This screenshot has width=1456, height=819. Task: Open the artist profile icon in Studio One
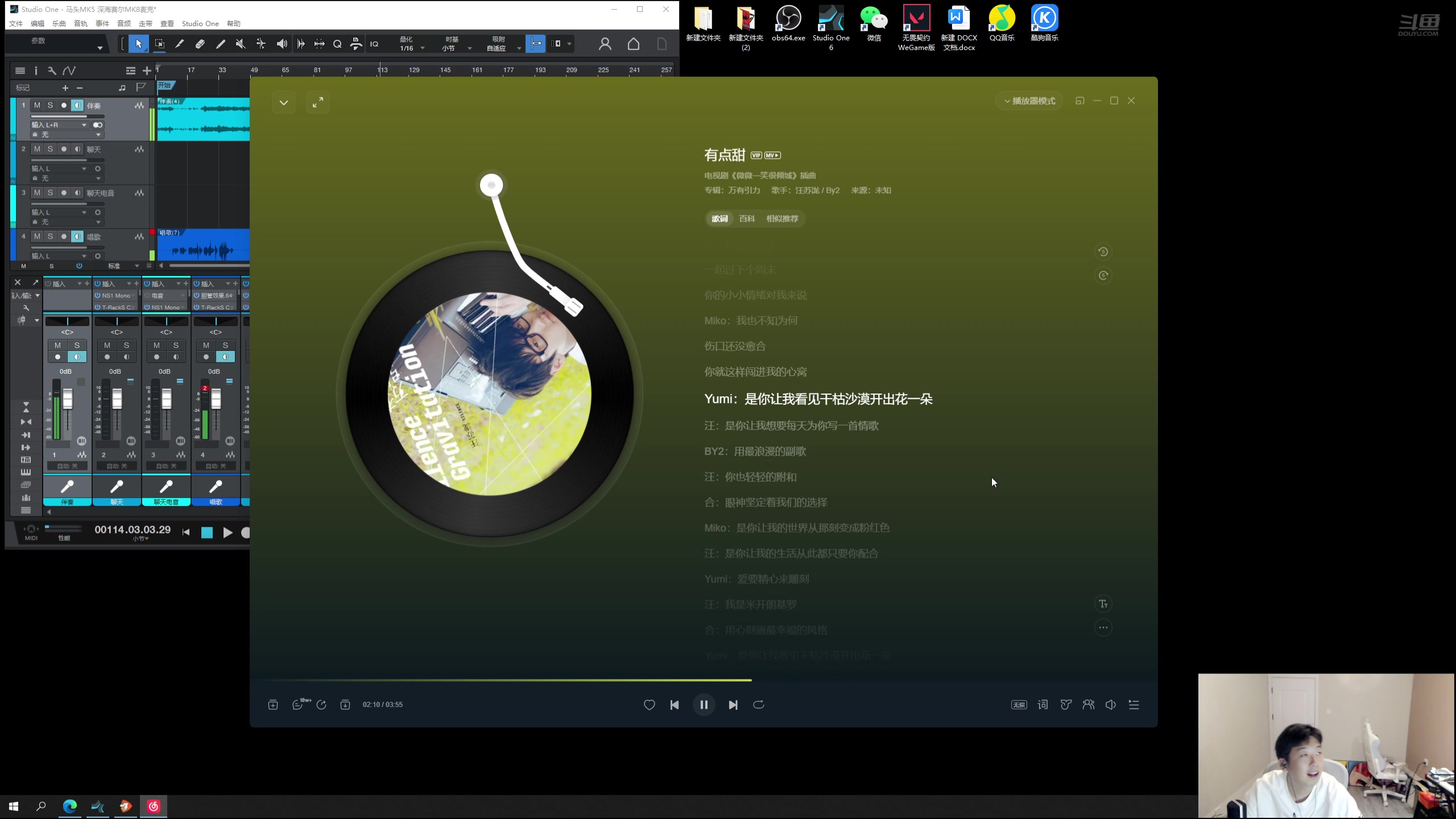(605, 44)
